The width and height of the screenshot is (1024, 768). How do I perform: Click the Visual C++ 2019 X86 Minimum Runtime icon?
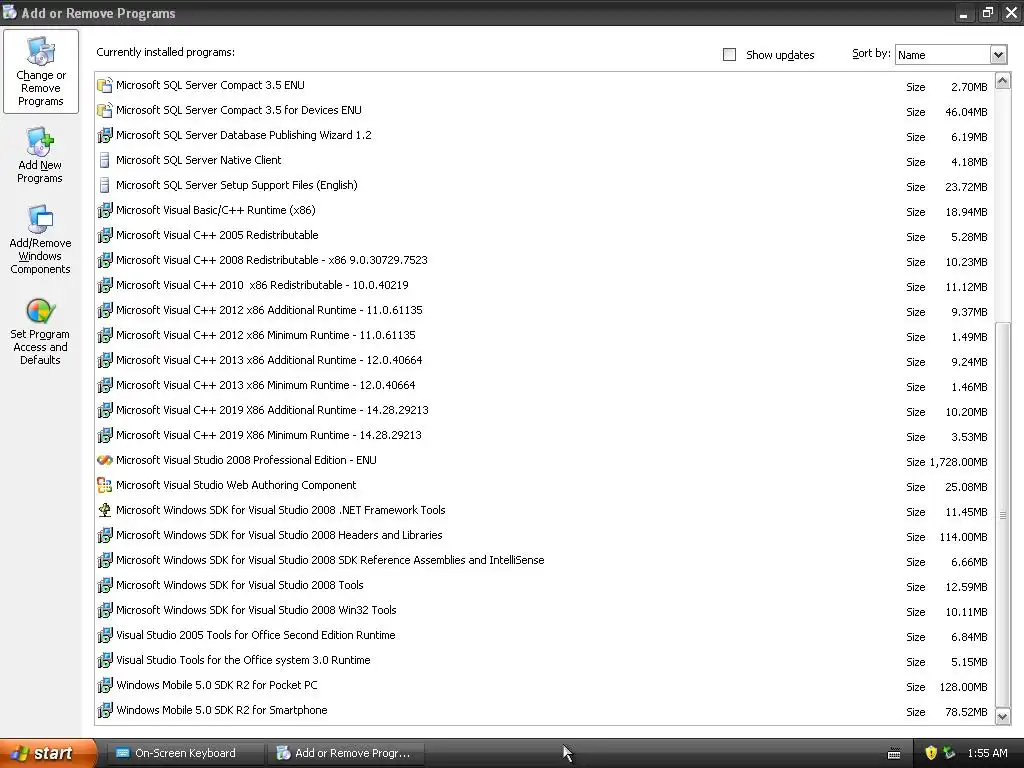(x=104, y=435)
